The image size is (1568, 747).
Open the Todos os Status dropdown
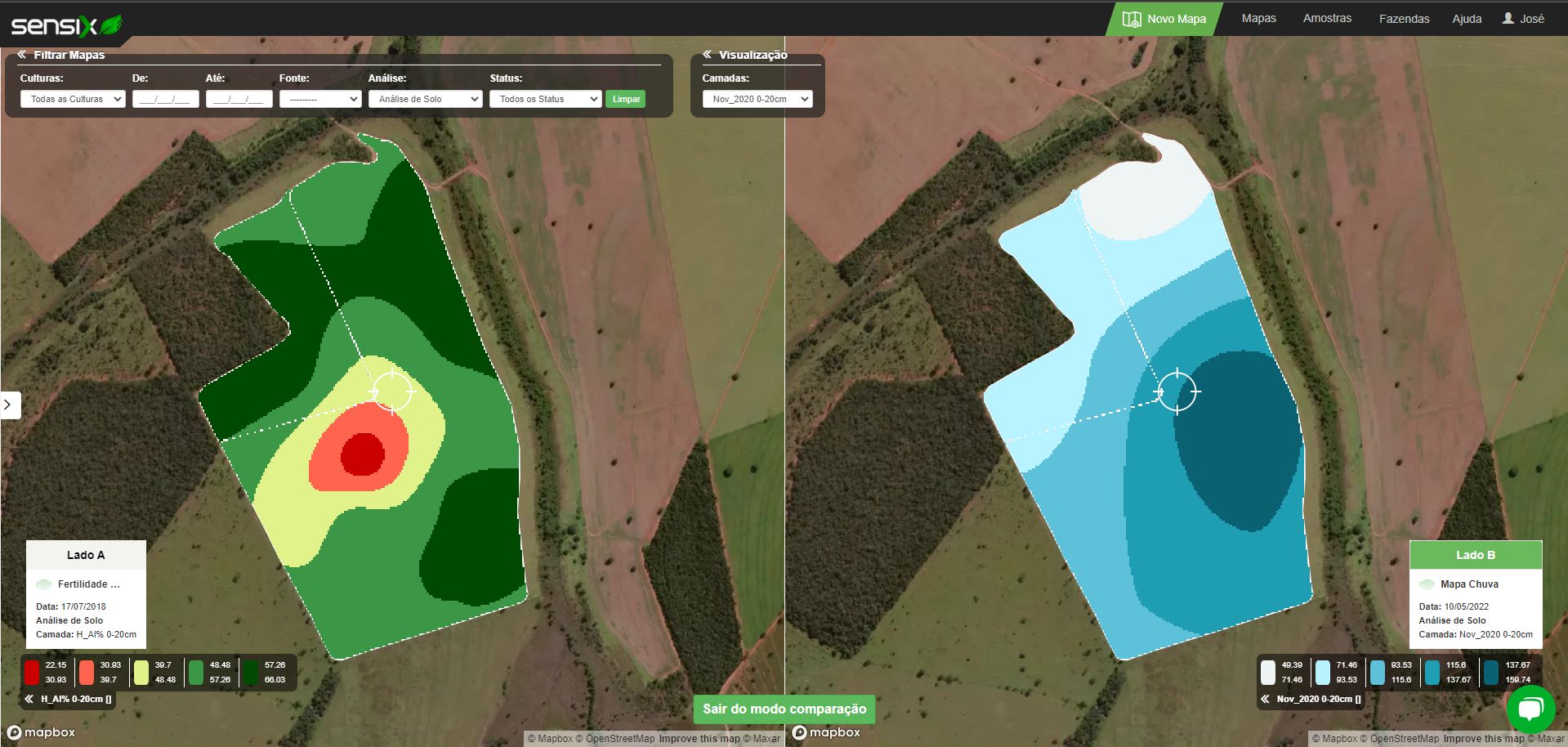(545, 99)
